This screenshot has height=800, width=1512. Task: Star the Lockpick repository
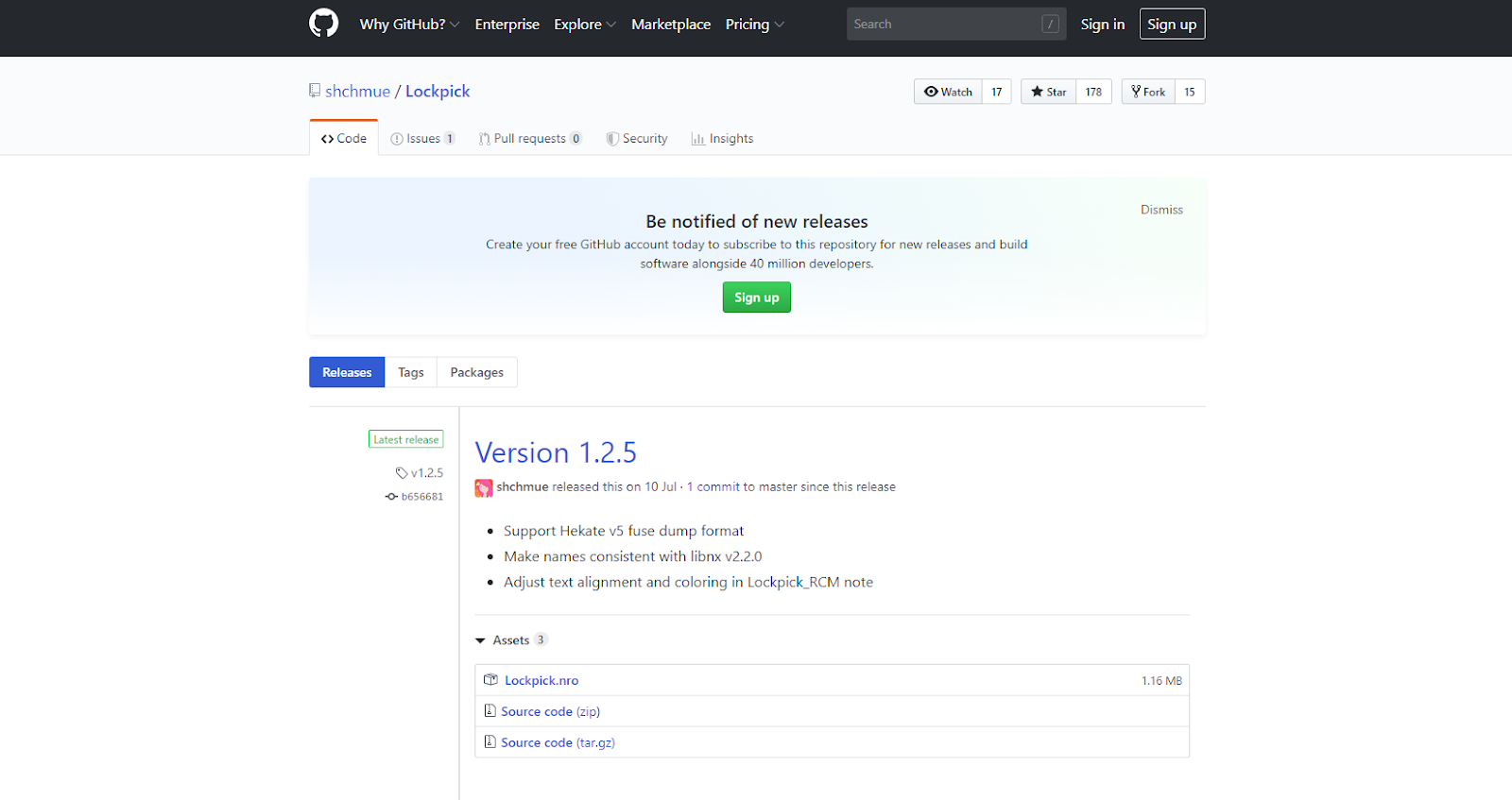1048,92
